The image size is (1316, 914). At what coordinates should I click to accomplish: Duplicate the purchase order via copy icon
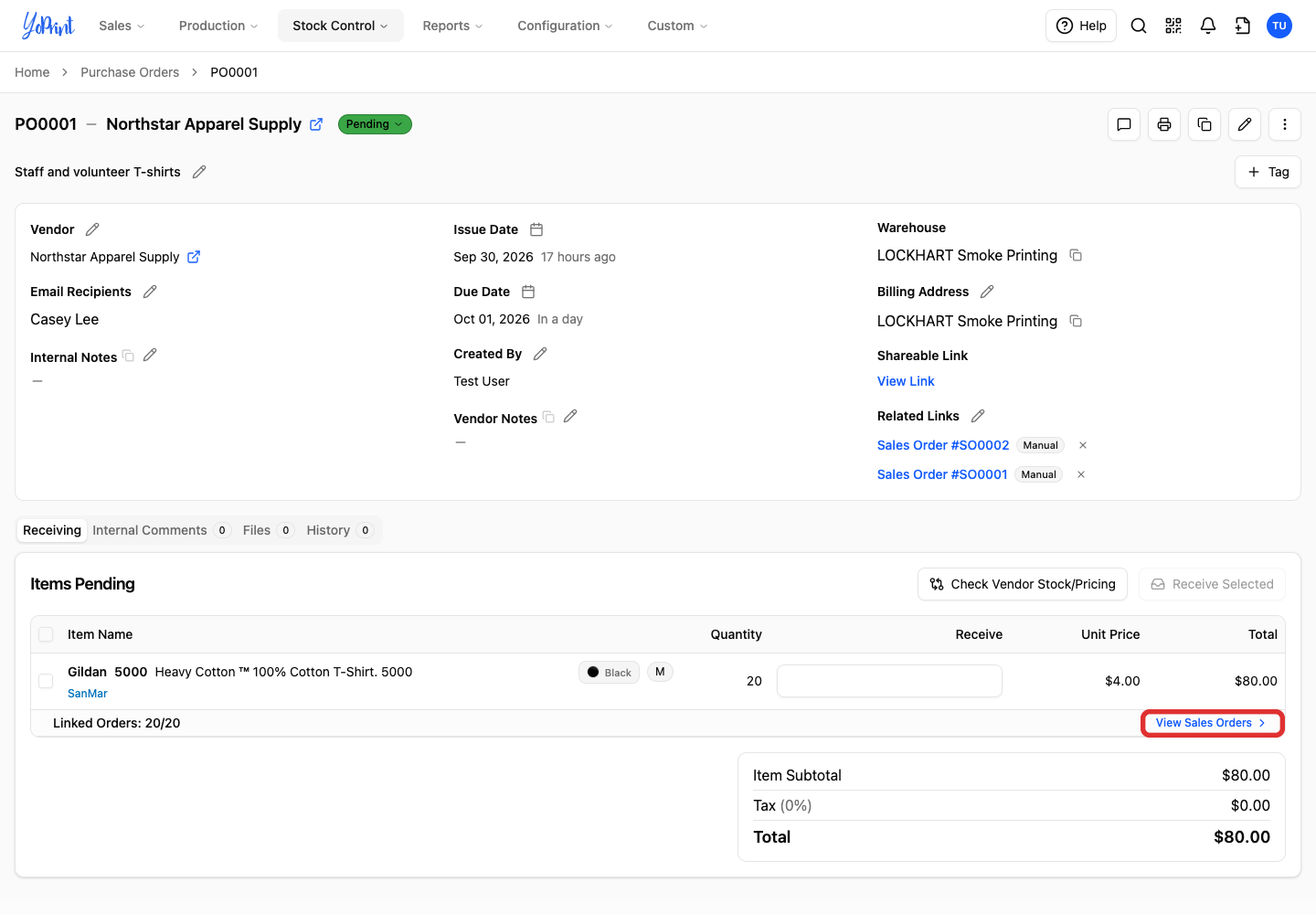tap(1205, 124)
